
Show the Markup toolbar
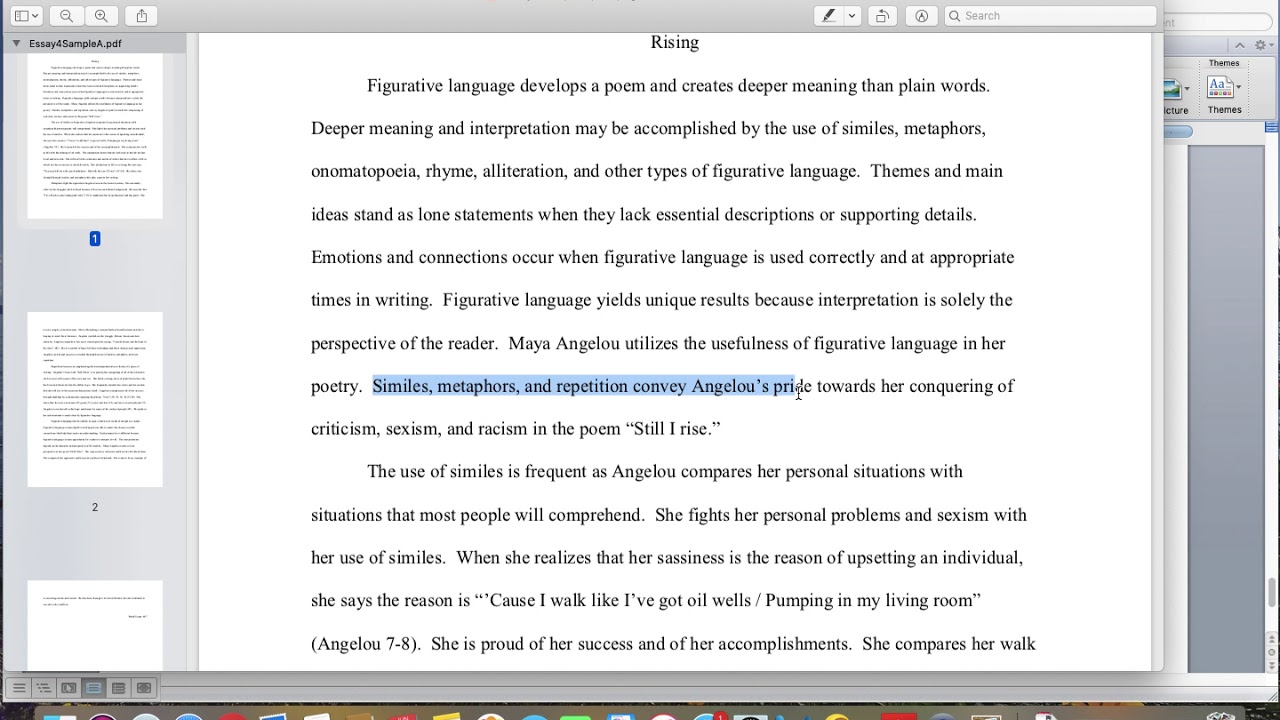(x=921, y=16)
